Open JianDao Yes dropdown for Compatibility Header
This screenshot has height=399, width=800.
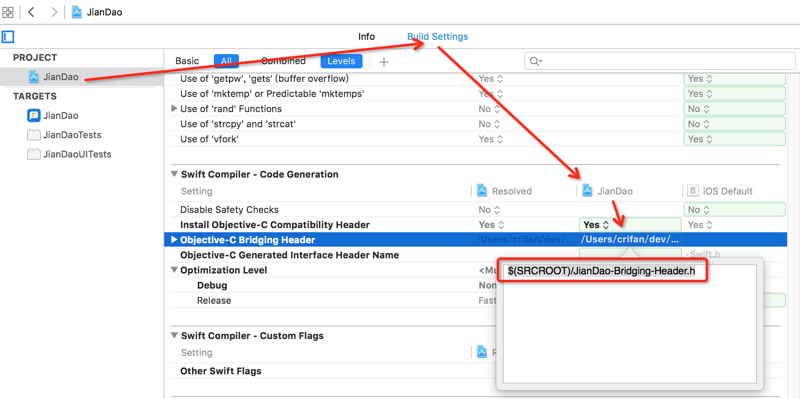click(630, 225)
